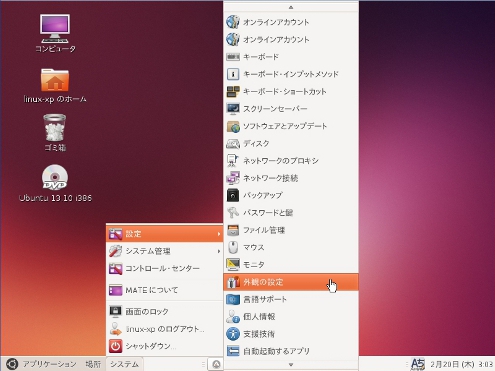Select the Ubuntu 13.10 i386 DVD icon
This screenshot has height=371, width=495.
[55, 177]
